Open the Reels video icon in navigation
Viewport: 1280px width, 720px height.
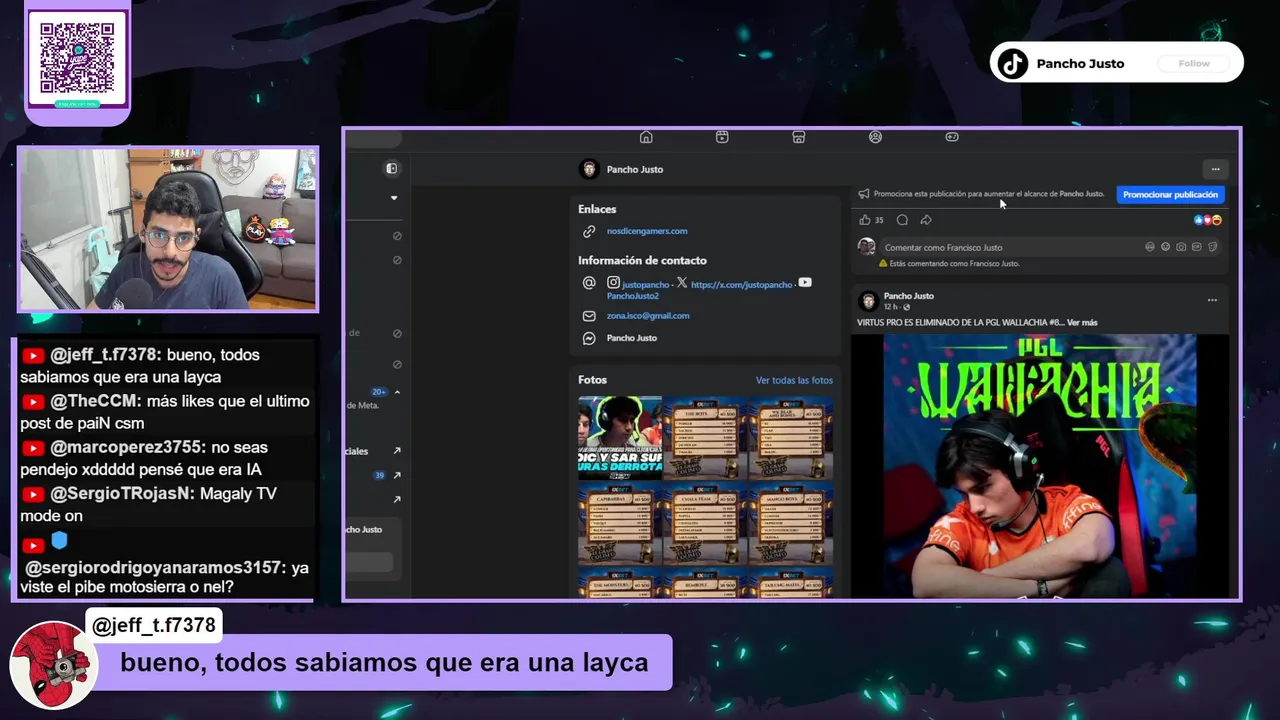(x=722, y=137)
